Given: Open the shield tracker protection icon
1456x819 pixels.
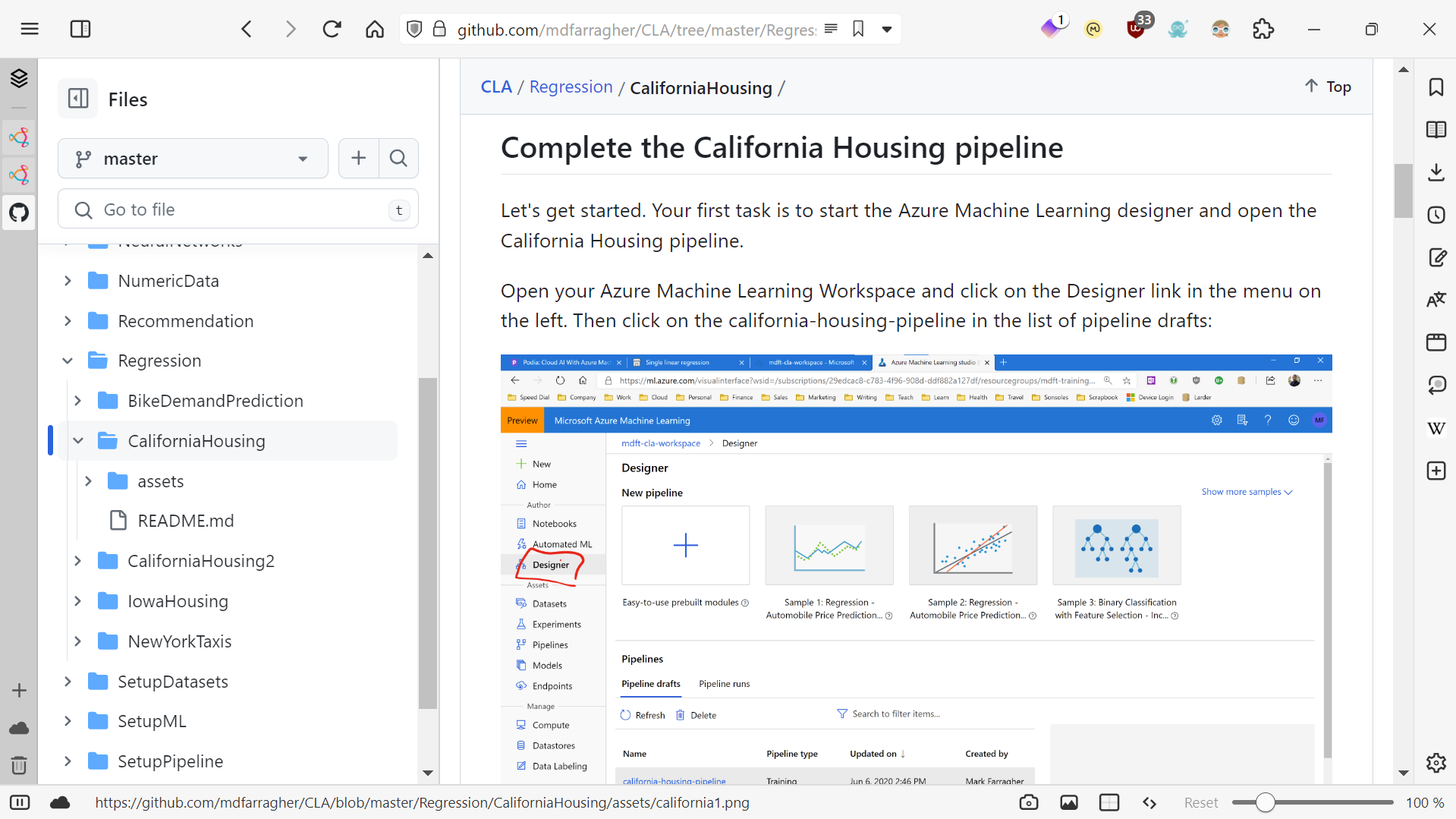Looking at the screenshot, I should click(414, 29).
